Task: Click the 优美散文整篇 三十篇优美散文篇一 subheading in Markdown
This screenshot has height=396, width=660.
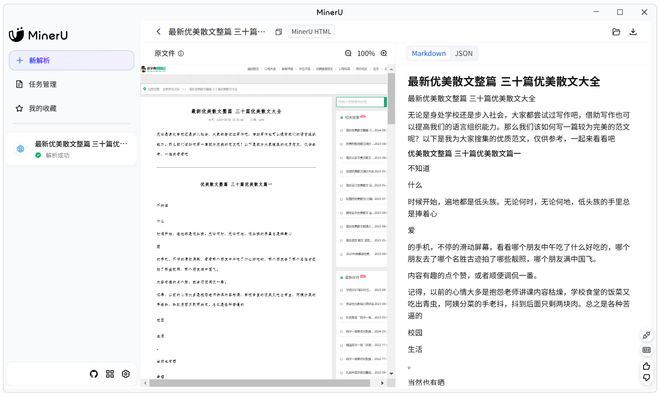Action: [x=464, y=154]
